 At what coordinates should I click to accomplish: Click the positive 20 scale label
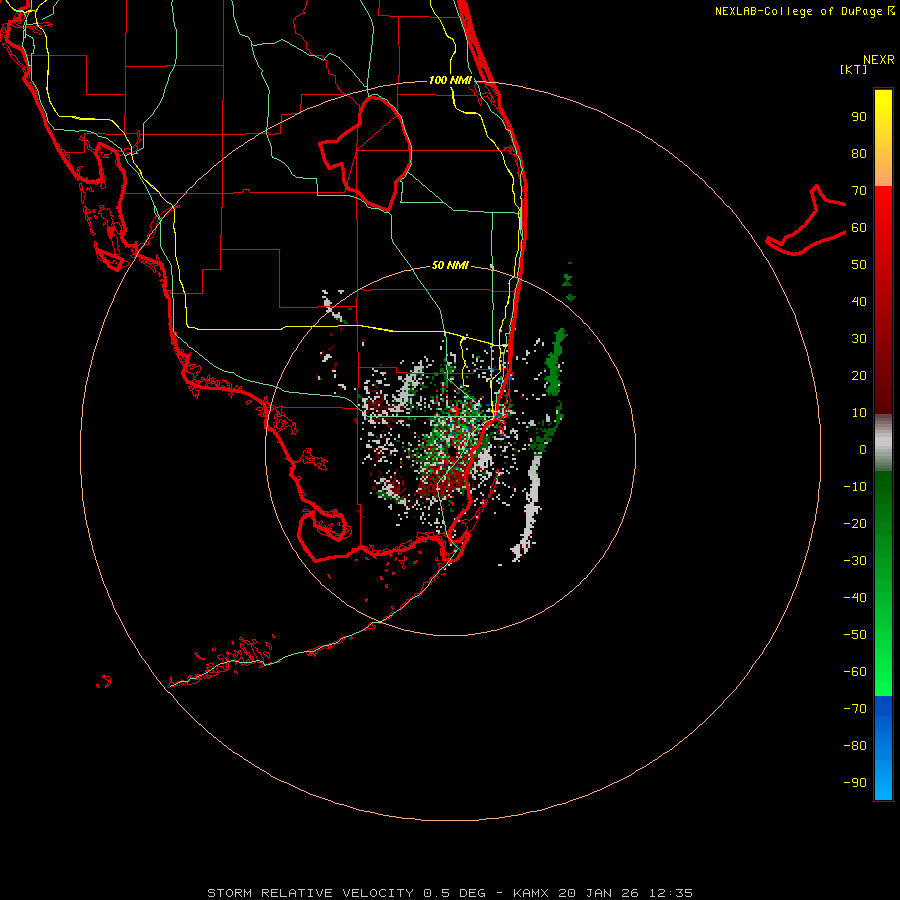click(x=859, y=375)
